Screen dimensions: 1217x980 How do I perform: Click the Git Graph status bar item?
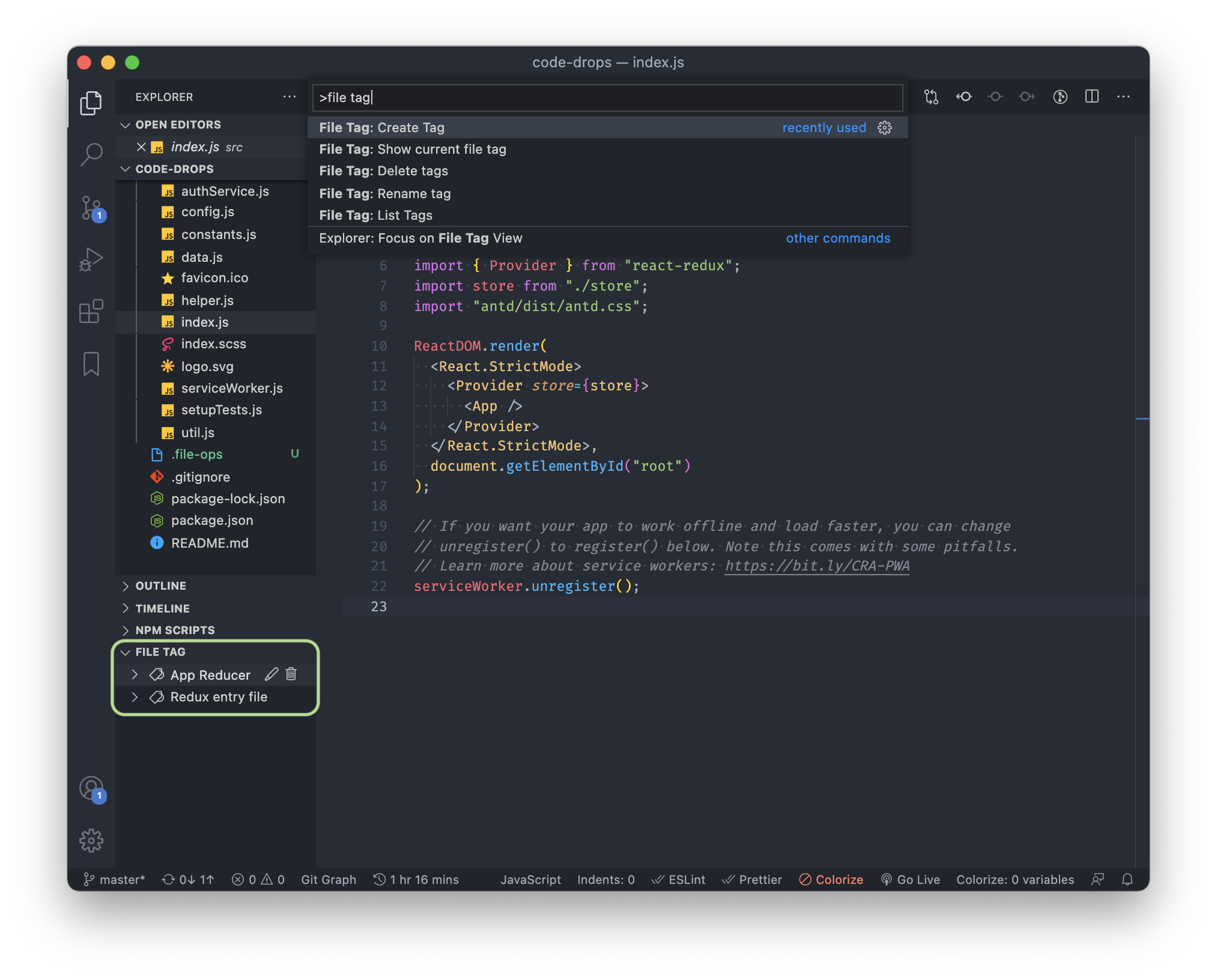pyautogui.click(x=328, y=879)
